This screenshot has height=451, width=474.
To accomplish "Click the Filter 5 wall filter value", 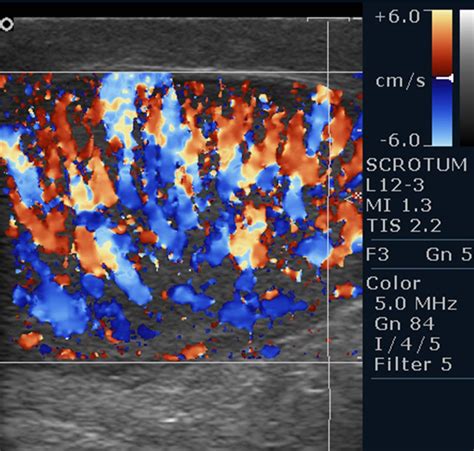I will tap(413, 364).
